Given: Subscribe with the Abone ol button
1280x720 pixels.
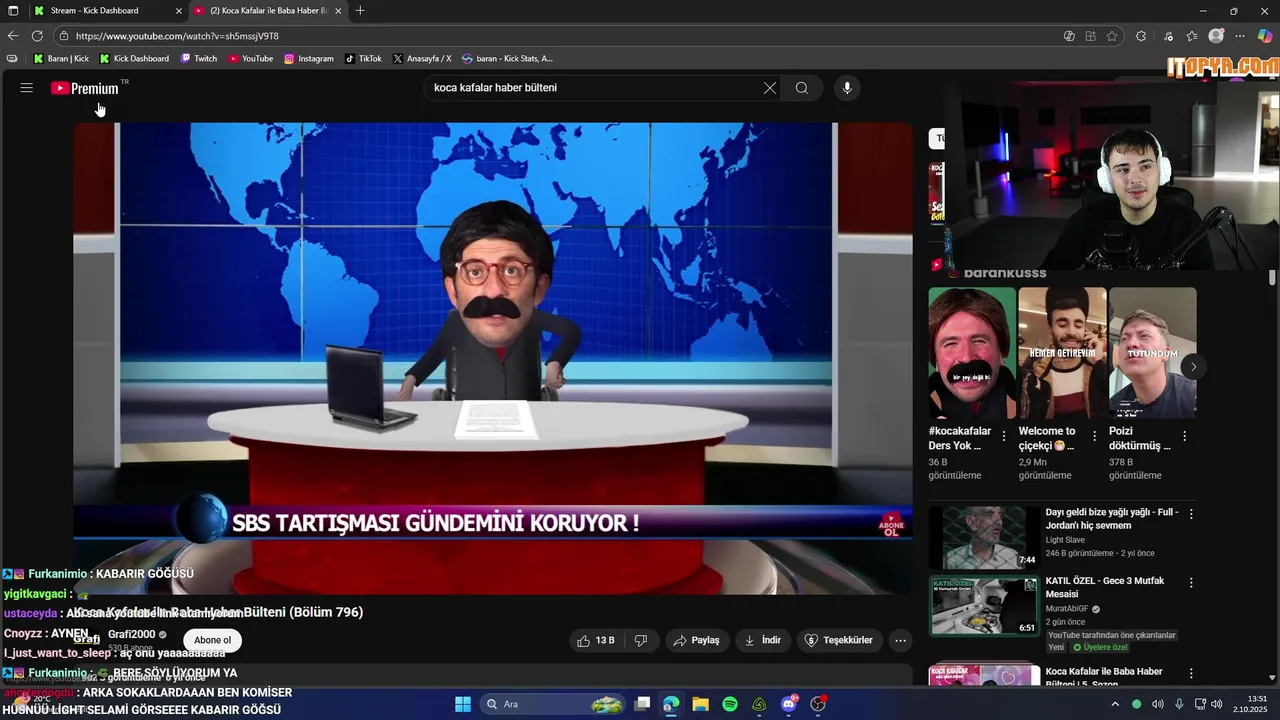Looking at the screenshot, I should [212, 640].
